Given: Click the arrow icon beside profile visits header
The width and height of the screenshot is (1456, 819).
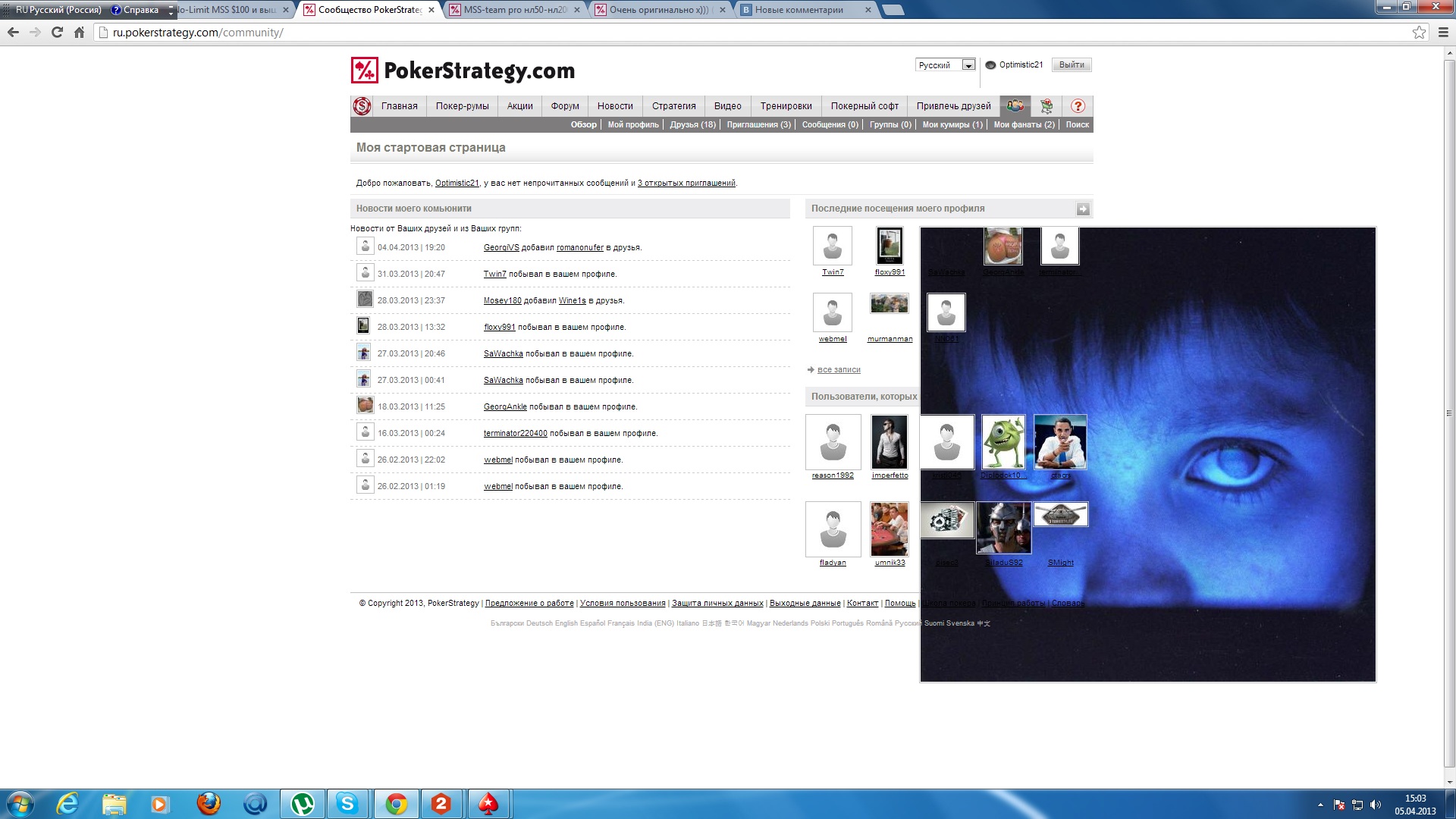Looking at the screenshot, I should click(x=1083, y=209).
